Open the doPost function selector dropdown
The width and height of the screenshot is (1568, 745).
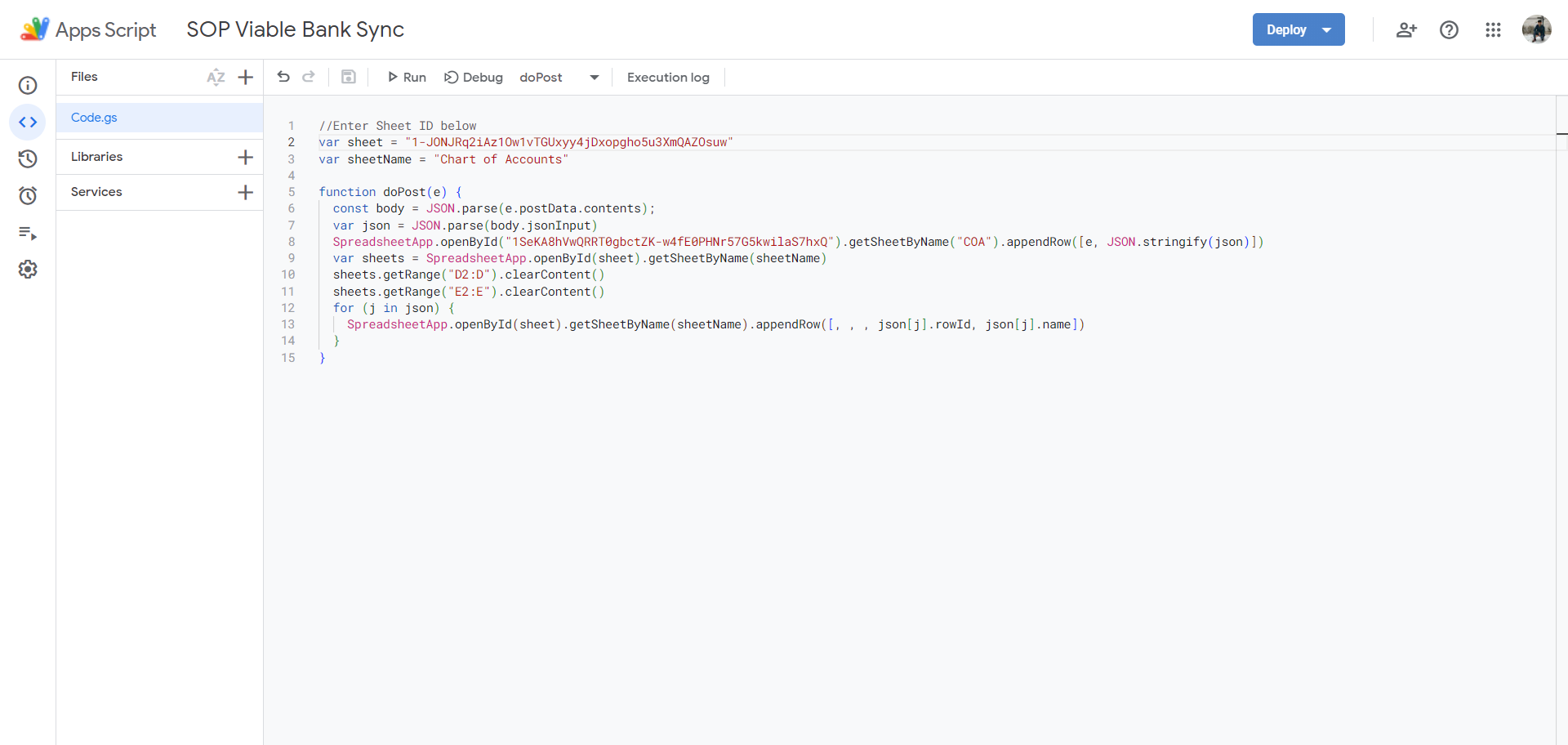[x=559, y=77]
